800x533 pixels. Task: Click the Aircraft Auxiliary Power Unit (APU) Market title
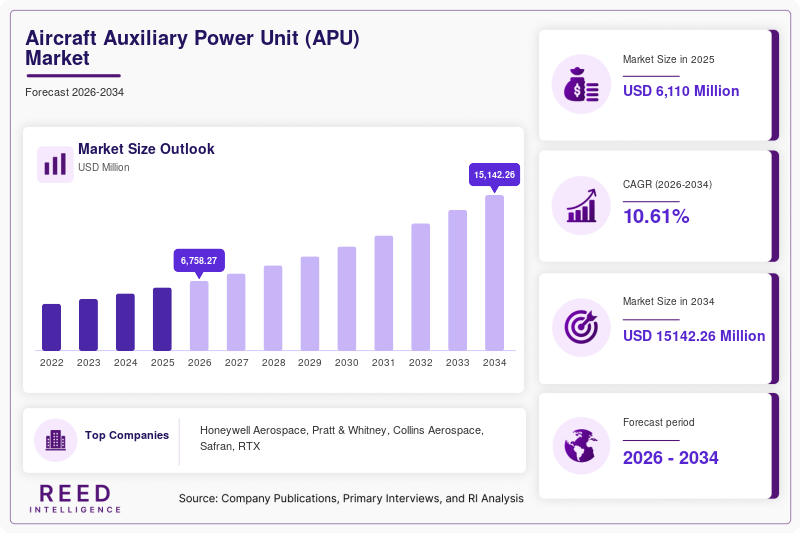click(192, 48)
